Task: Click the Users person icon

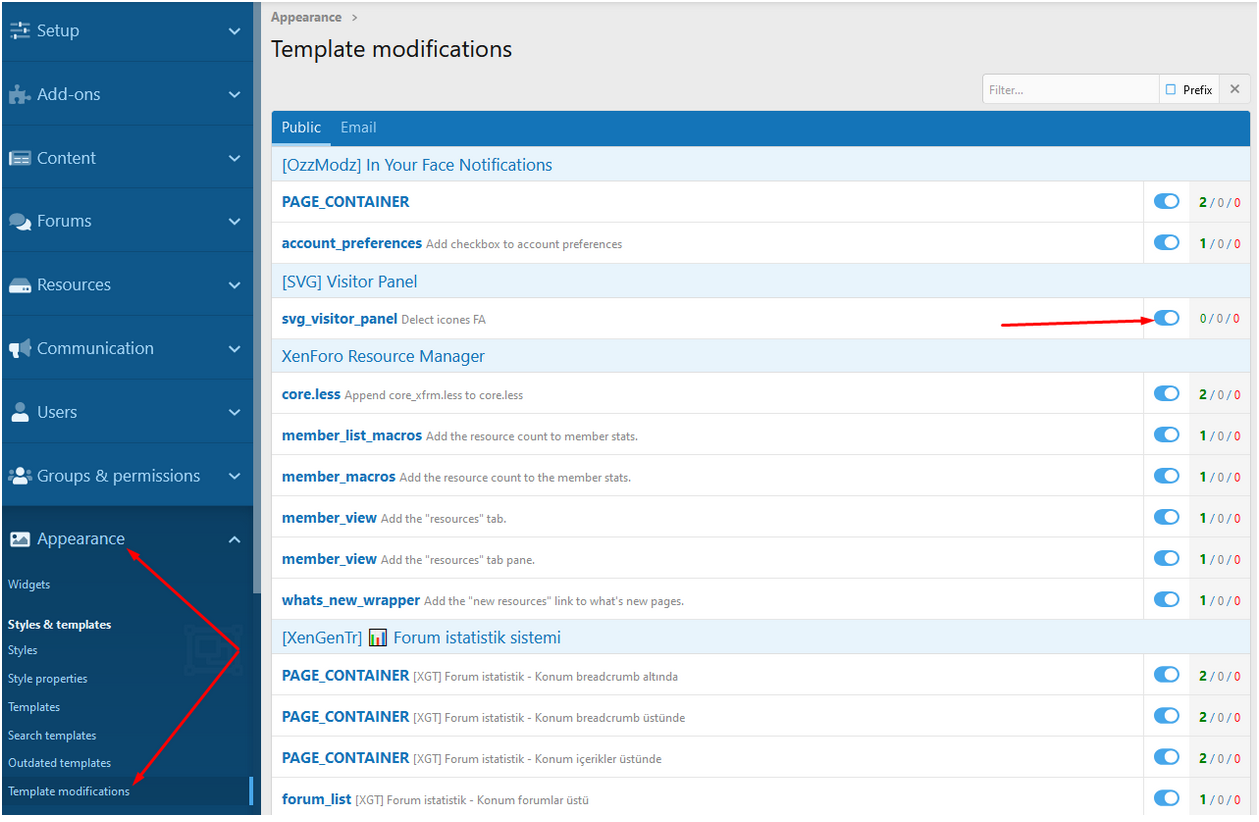Action: (x=20, y=412)
